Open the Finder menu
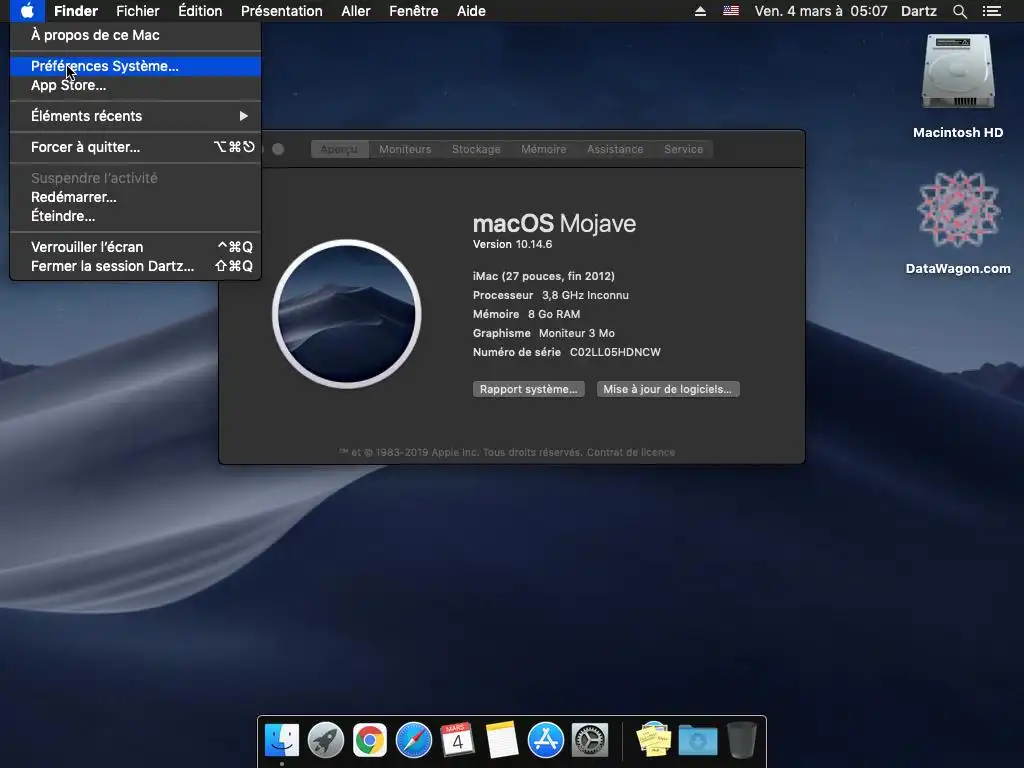This screenshot has width=1024, height=768. (x=76, y=11)
